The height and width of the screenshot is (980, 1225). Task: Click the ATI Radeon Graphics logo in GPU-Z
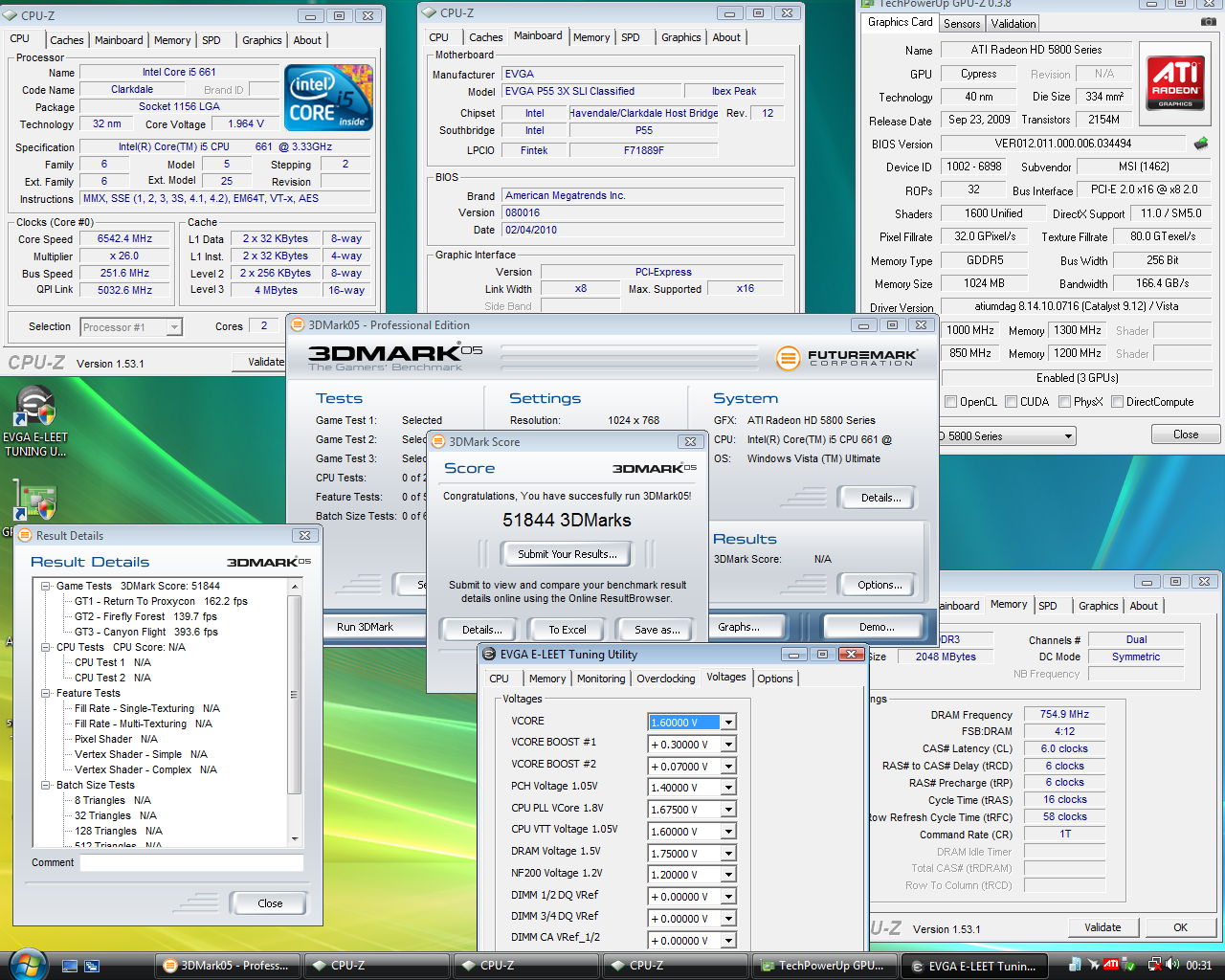pos(1175,84)
